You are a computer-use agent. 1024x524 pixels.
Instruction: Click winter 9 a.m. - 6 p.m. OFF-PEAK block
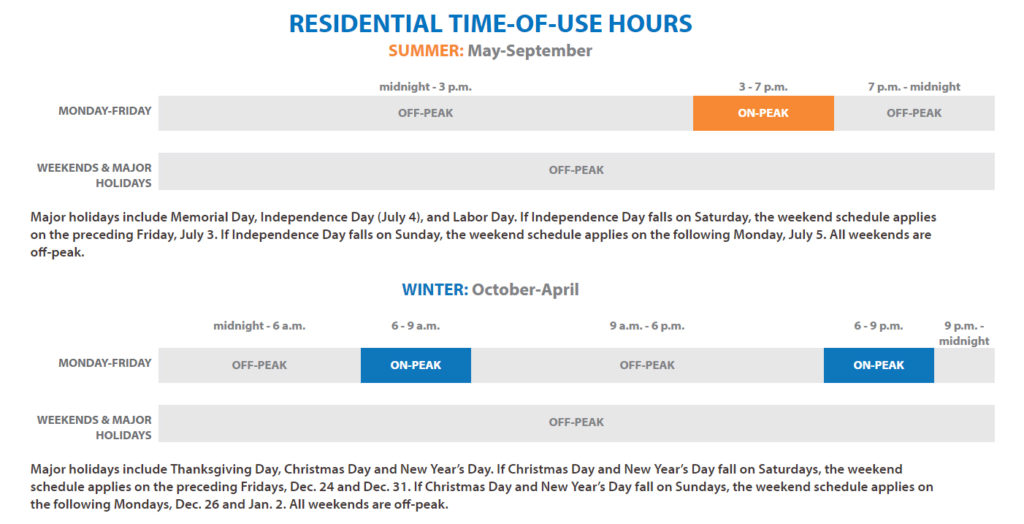point(647,365)
